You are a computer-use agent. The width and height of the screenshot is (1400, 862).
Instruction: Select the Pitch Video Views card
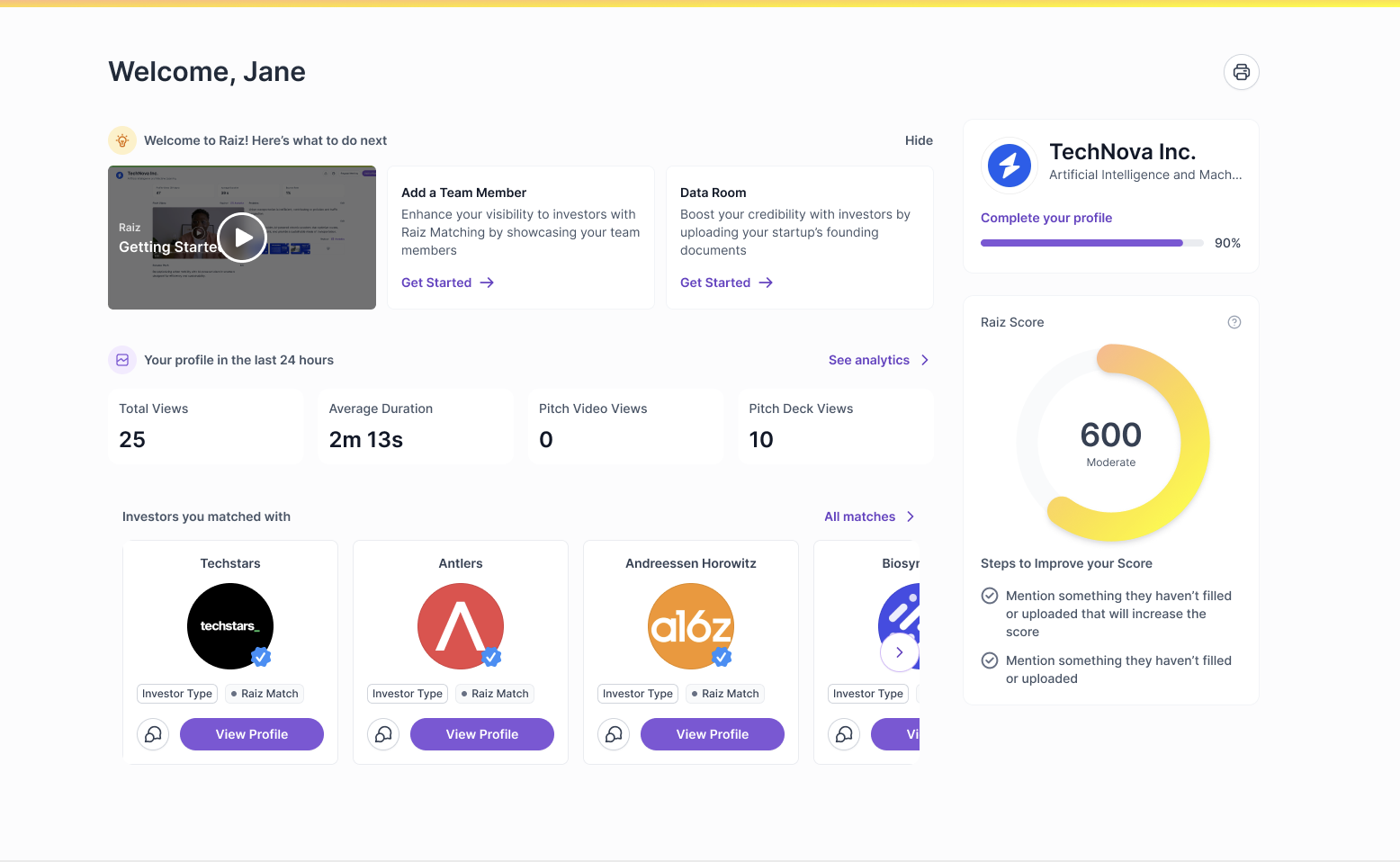(625, 427)
